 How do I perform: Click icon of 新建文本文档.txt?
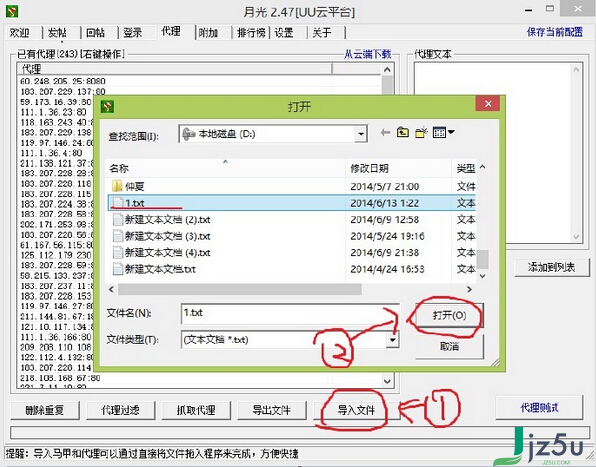[118, 269]
